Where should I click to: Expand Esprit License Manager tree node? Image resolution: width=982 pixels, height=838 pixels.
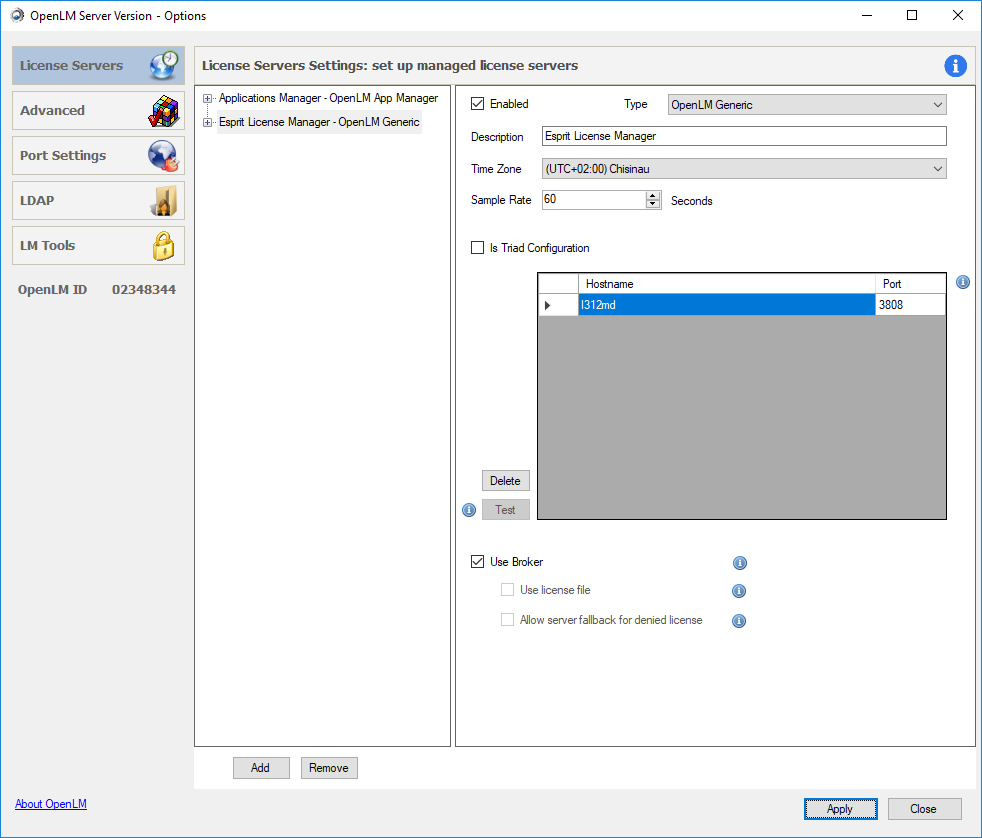pos(208,123)
